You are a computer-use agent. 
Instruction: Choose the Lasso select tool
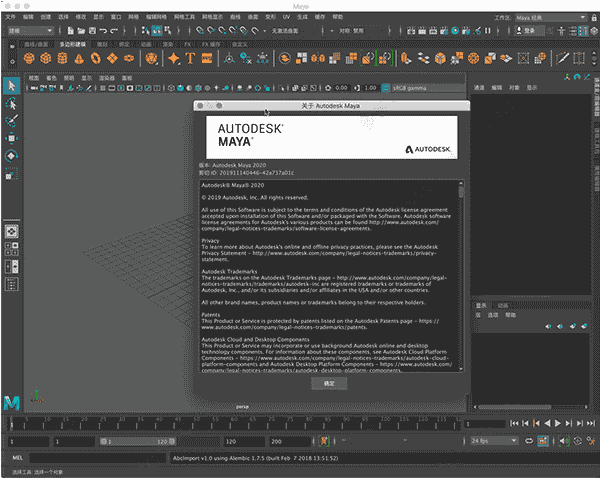pyautogui.click(x=11, y=104)
